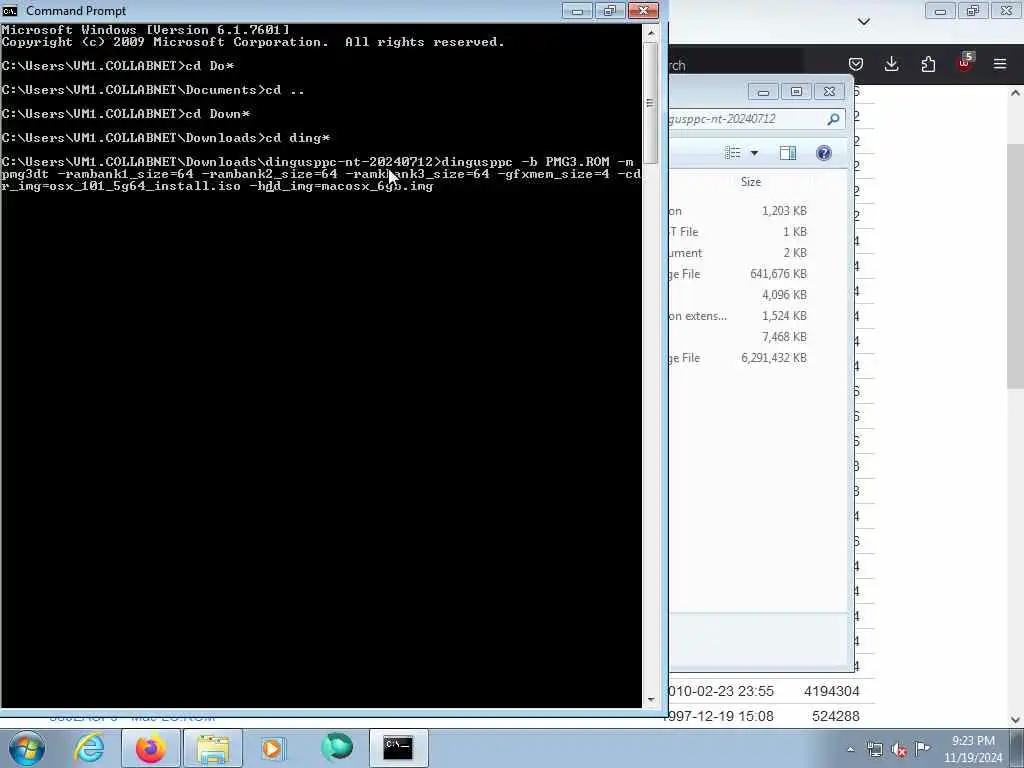The width and height of the screenshot is (1024, 768).
Task: Open the Action Center flag icon
Action: [922, 748]
